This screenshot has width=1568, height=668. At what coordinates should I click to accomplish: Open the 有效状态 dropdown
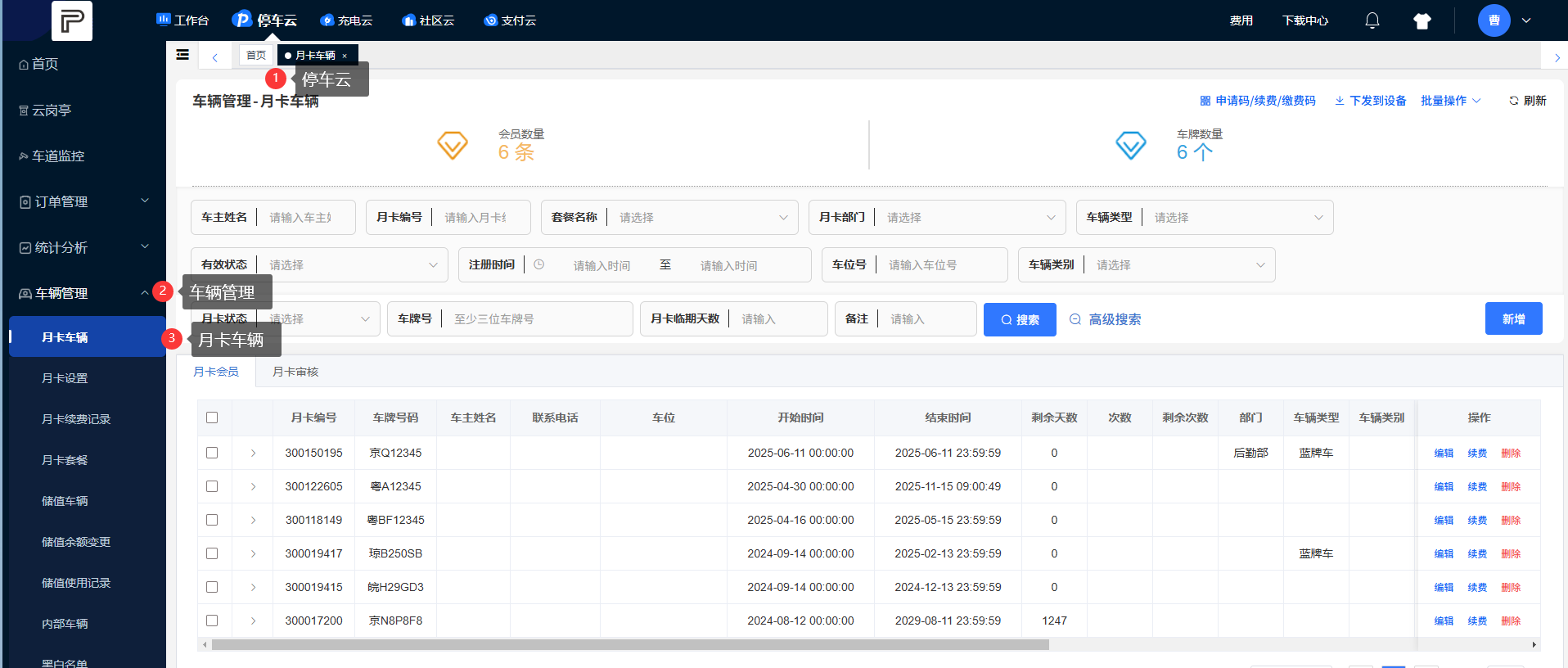click(319, 265)
